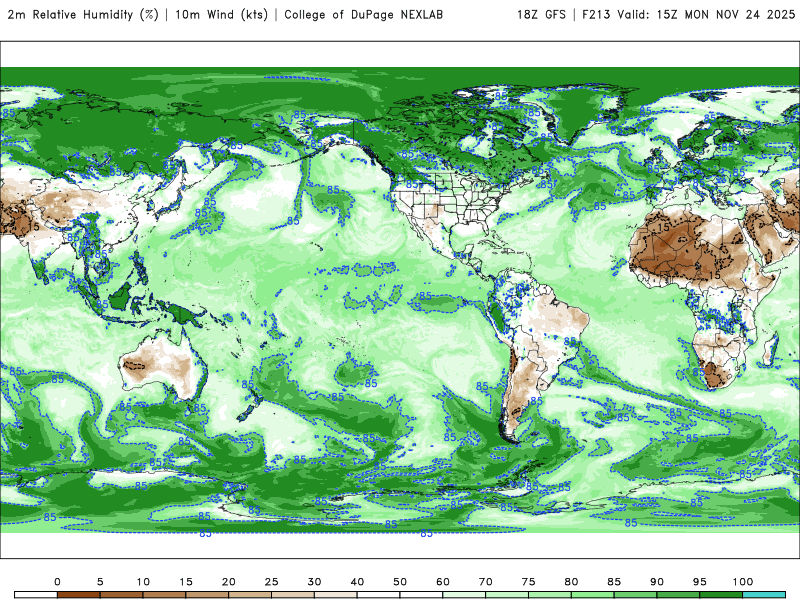Select the darkest brown 0–5 legend swatch
This screenshot has width=800, height=600.
pyautogui.click(x=79, y=595)
